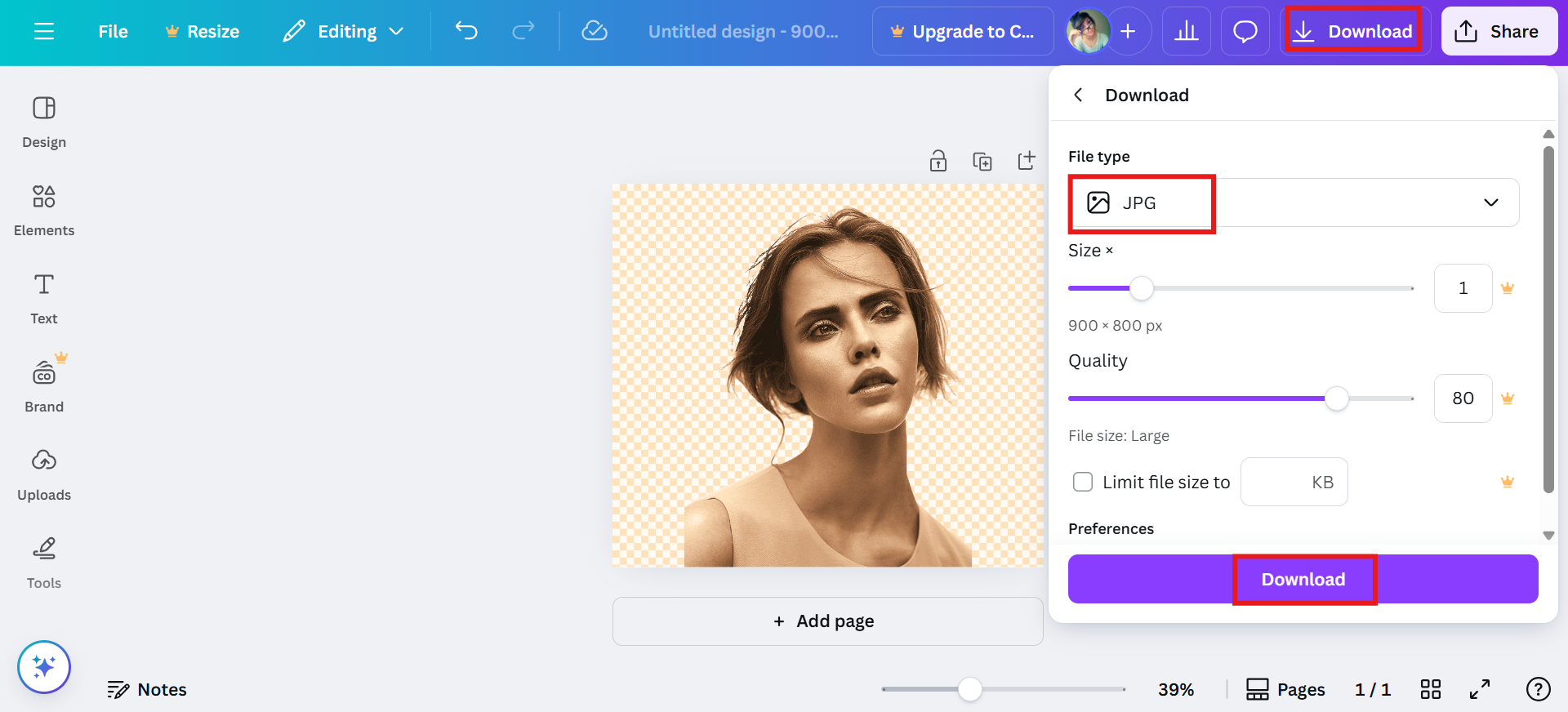Expand the Editing mode dropdown

344,31
